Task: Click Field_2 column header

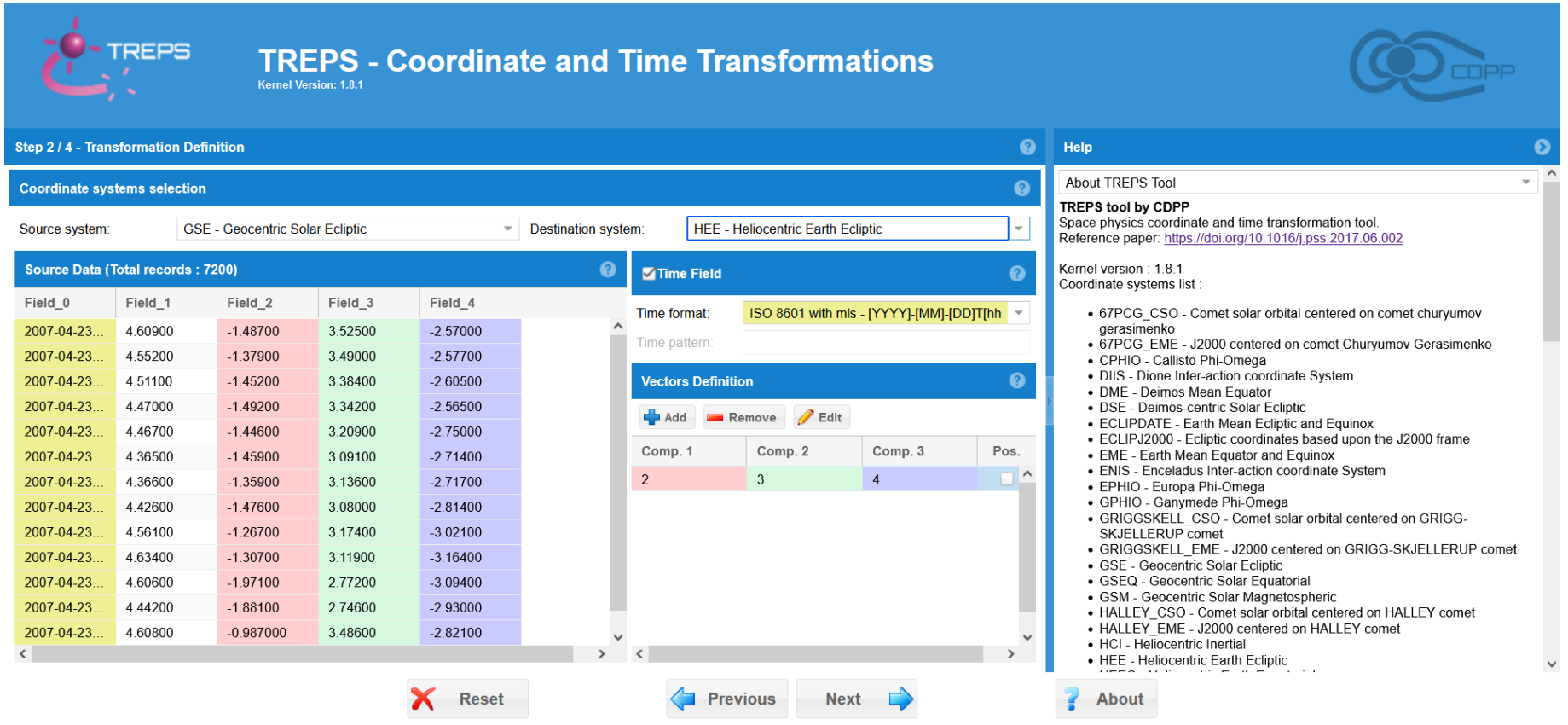Action: [x=268, y=303]
